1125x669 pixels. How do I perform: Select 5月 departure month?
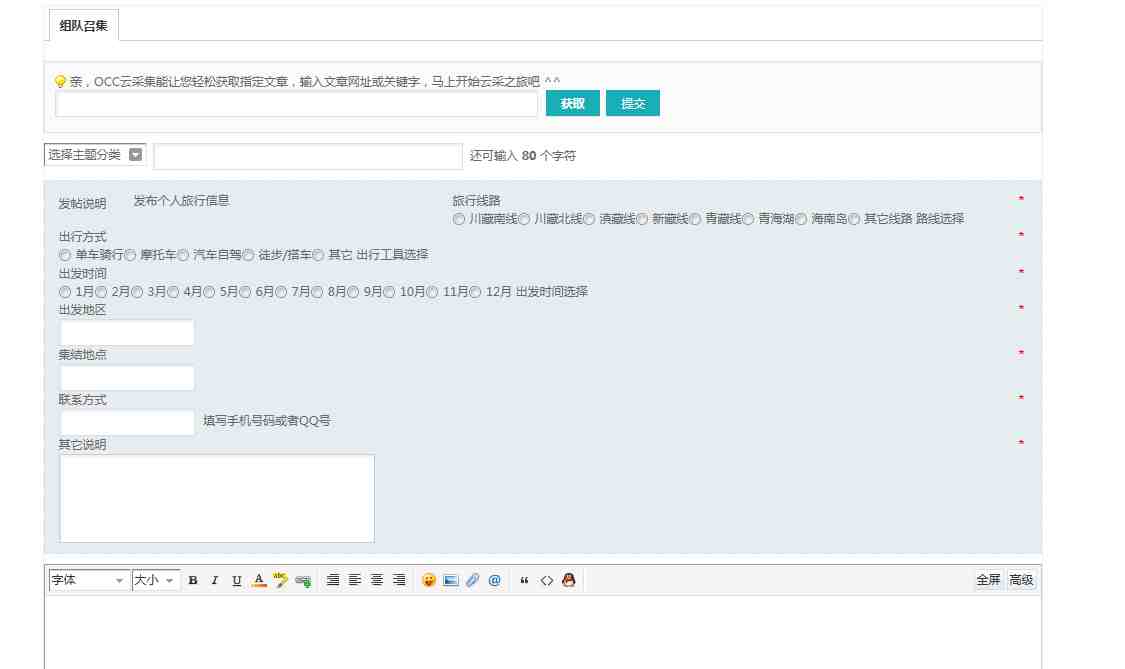pyautogui.click(x=209, y=292)
